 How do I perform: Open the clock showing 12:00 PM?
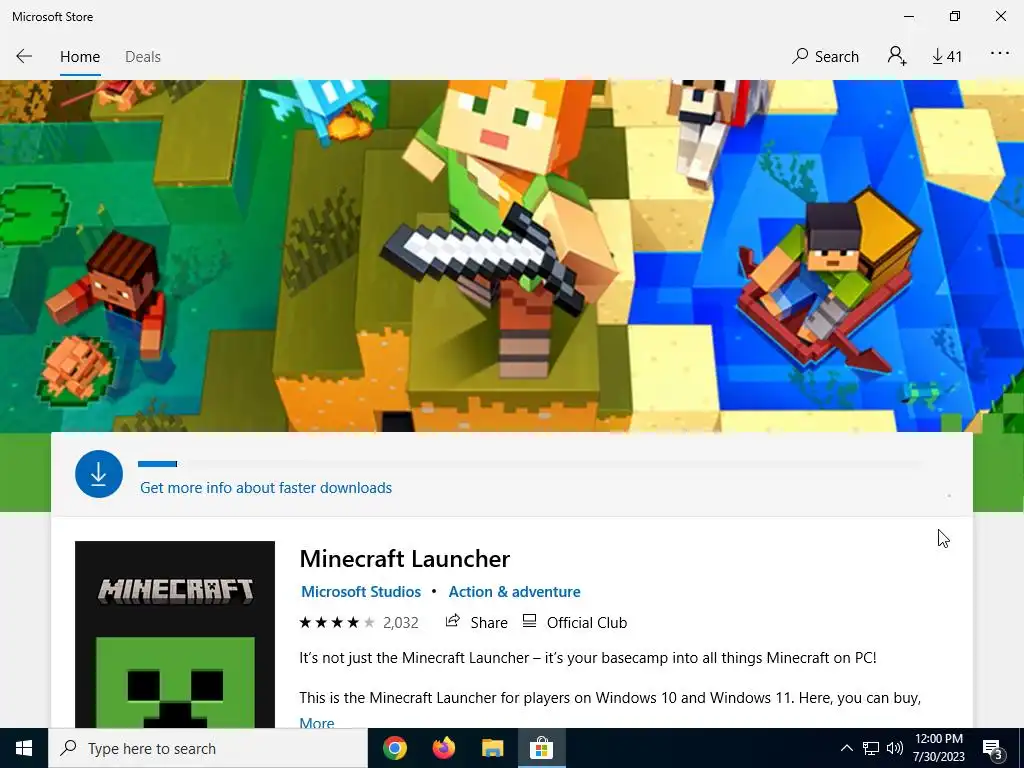tap(939, 748)
